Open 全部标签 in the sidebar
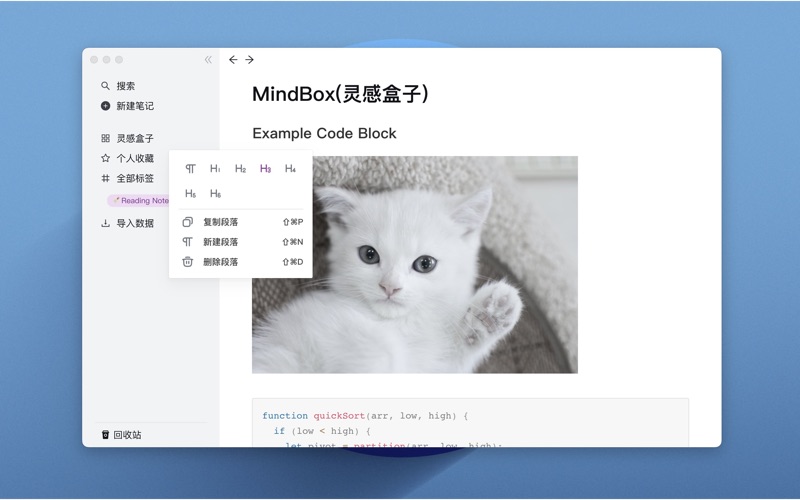This screenshot has height=500, width=800. [135, 178]
